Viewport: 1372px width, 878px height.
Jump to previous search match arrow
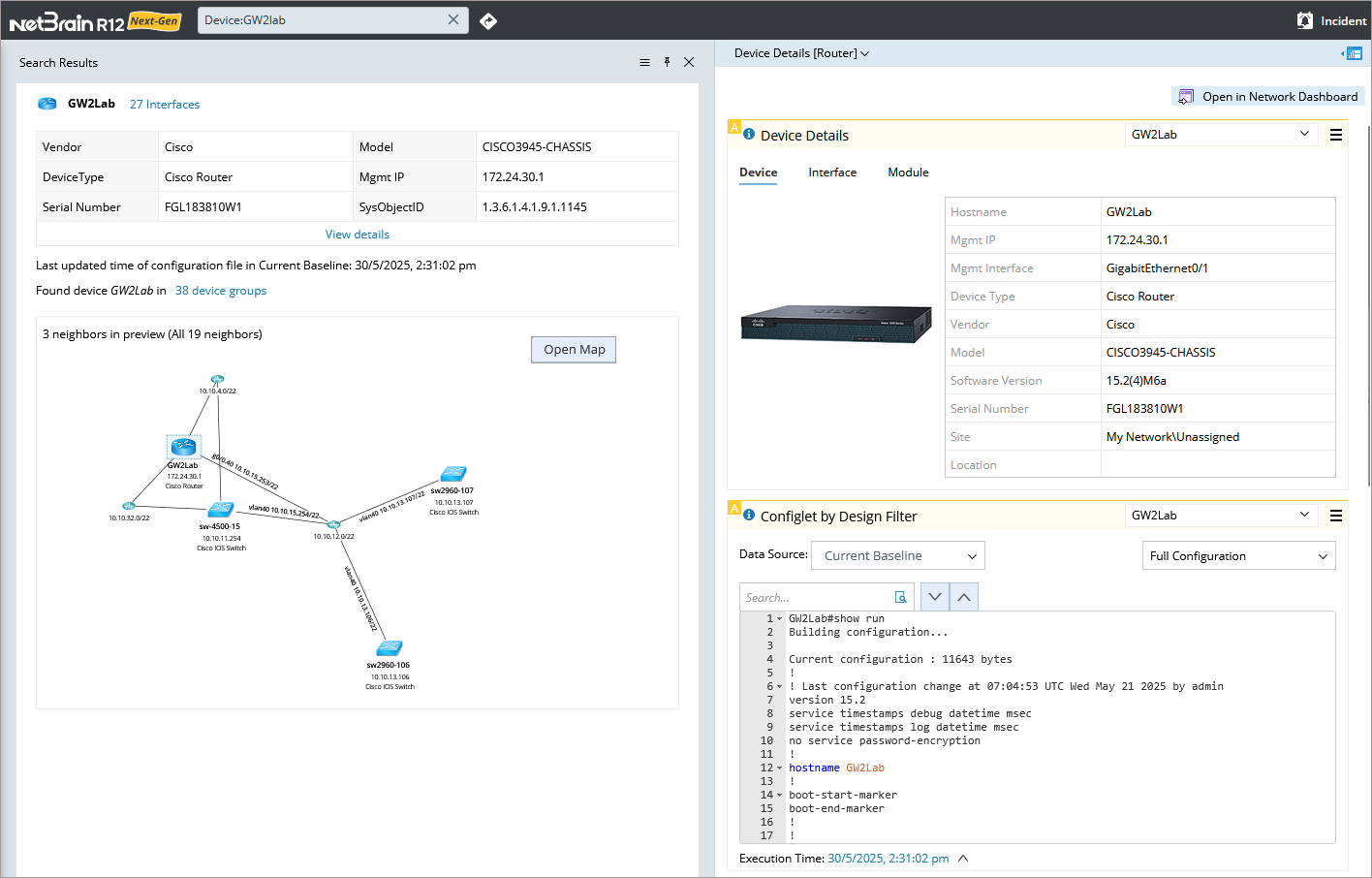click(x=964, y=597)
